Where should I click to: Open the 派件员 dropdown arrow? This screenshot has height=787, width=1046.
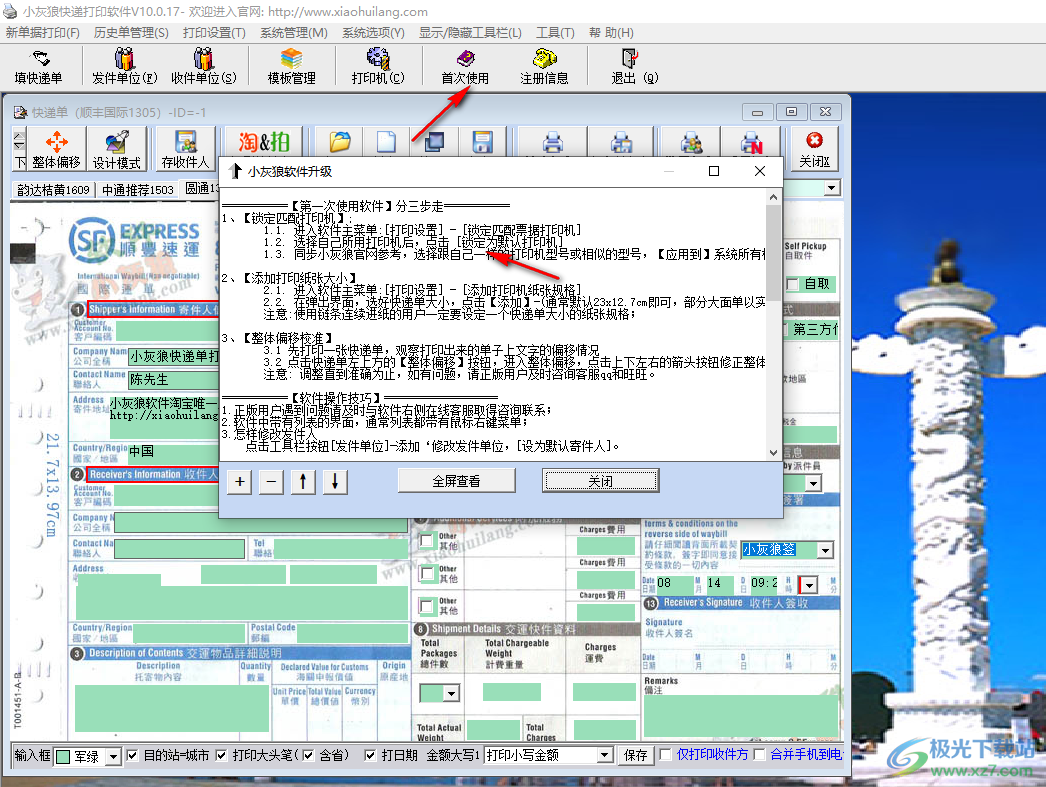813,483
